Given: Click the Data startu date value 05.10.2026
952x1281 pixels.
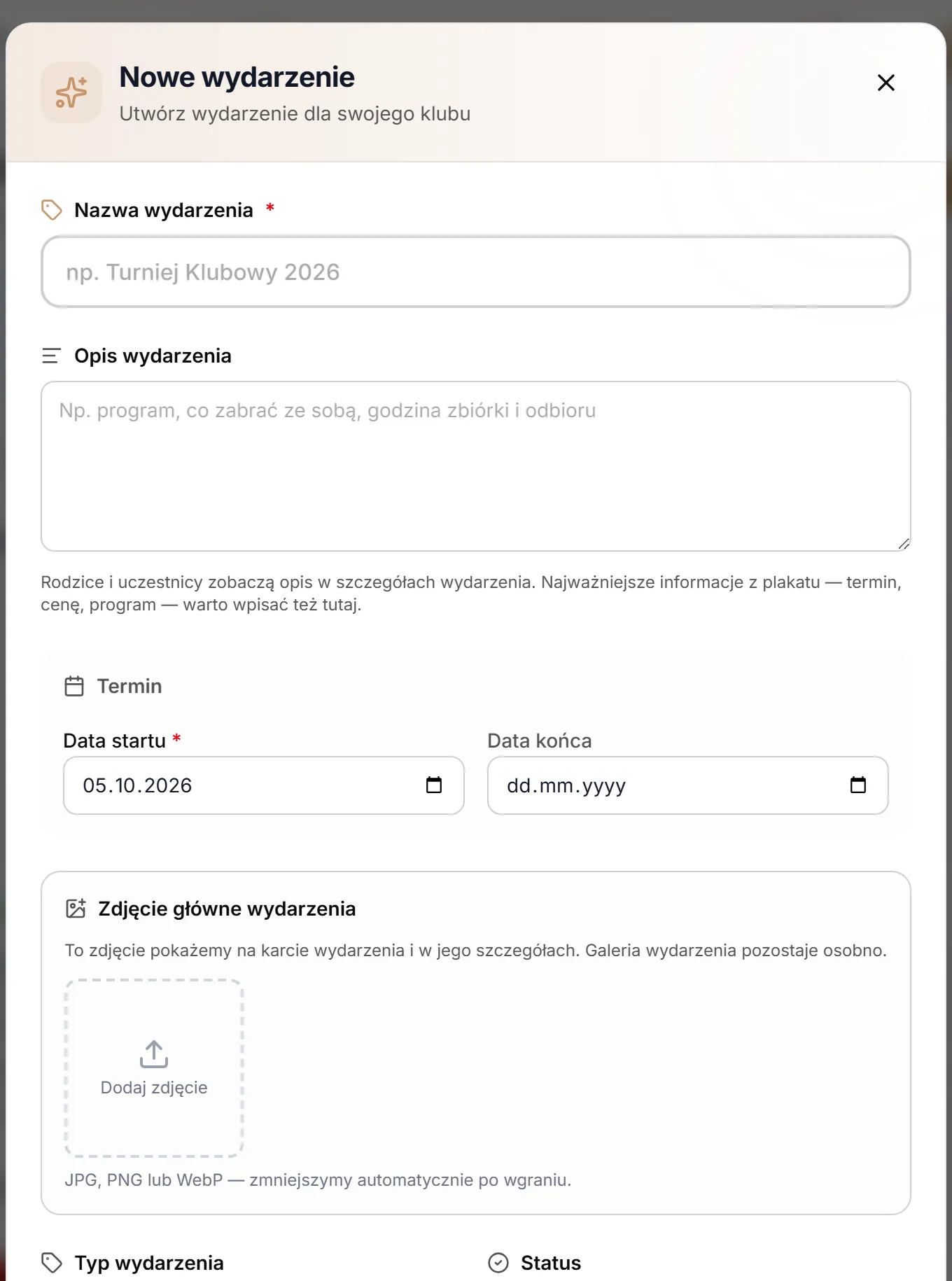Looking at the screenshot, I should [x=137, y=785].
